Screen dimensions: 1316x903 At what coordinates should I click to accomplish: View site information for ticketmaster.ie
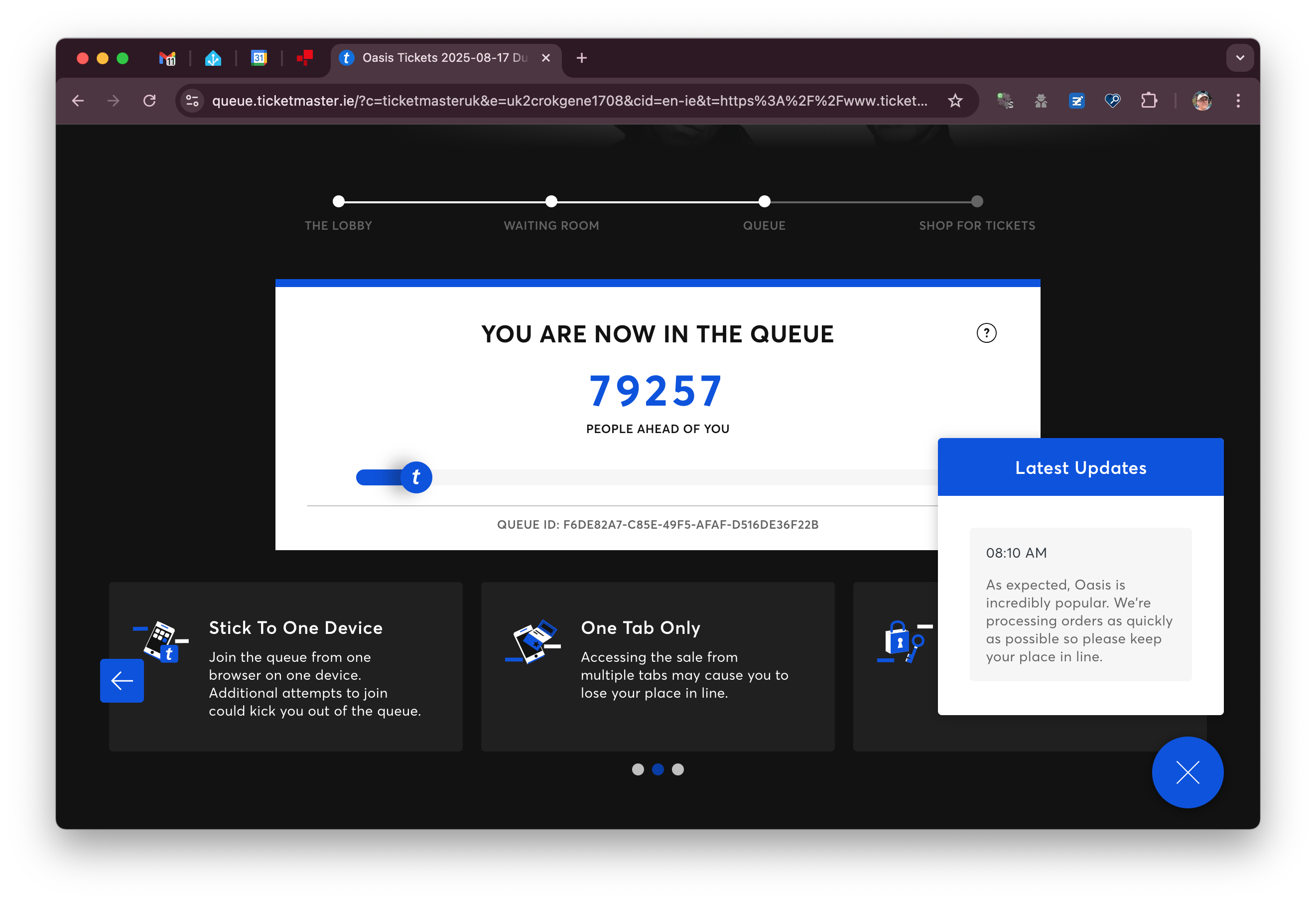point(193,101)
